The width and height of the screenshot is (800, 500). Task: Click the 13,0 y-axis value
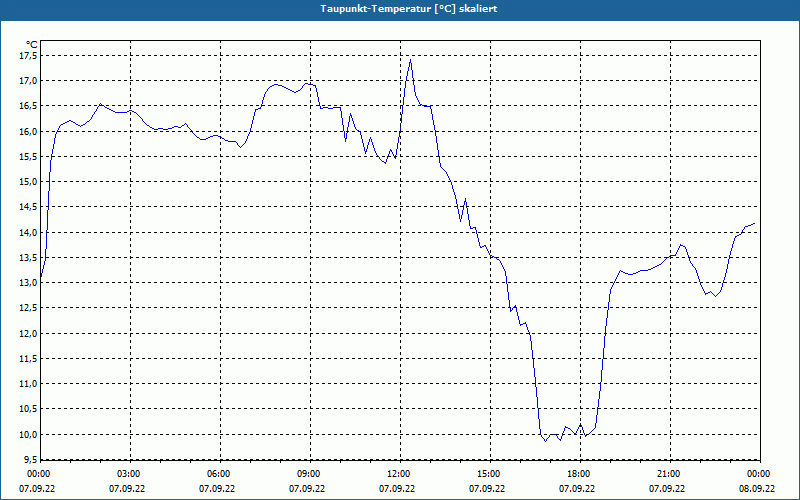point(29,283)
